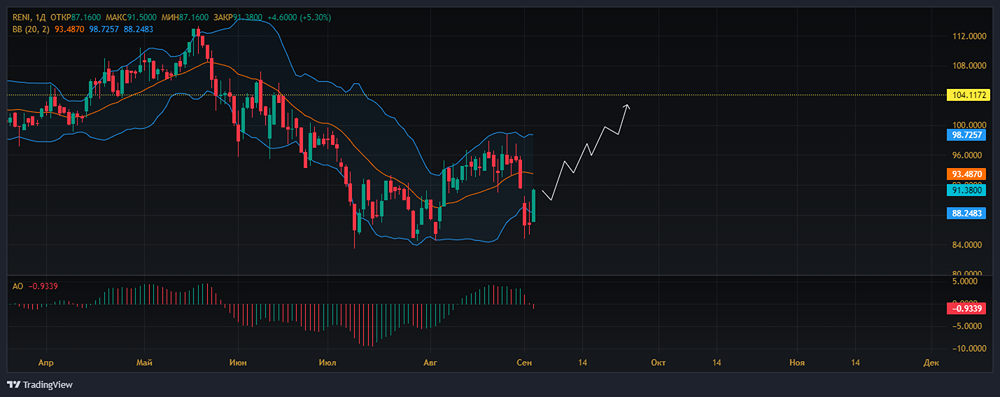Viewport: 1000px width, 397px height.
Task: Click the RENI, 1Д symbol title
Action: pos(29,18)
